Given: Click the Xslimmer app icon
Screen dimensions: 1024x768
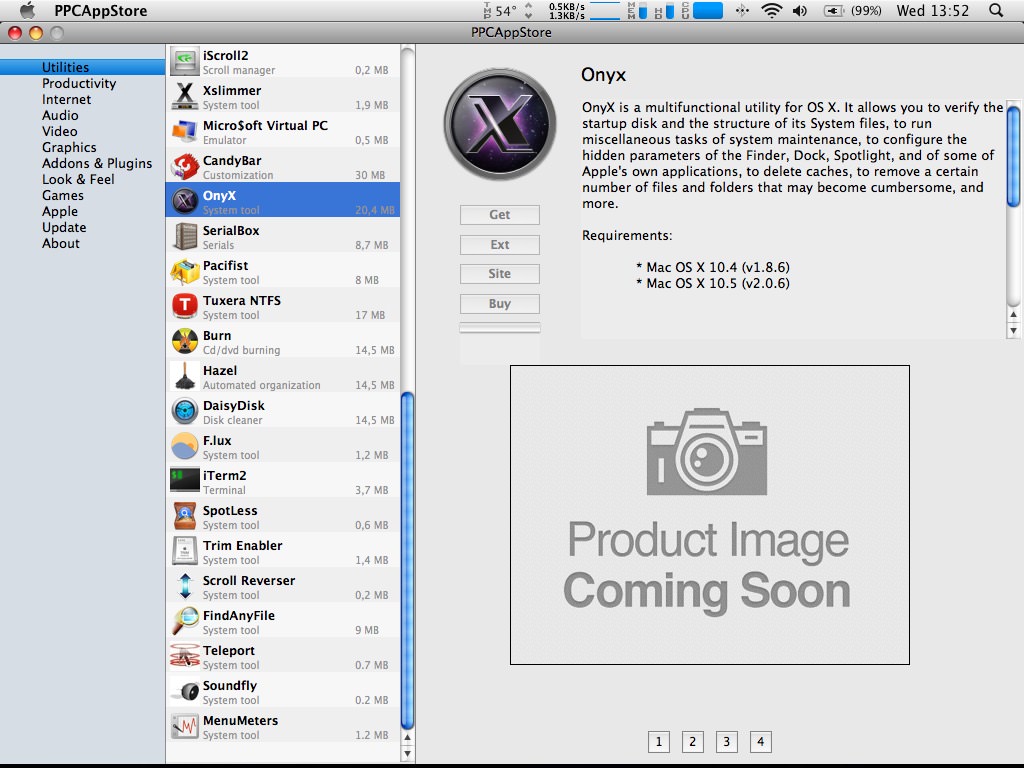Looking at the screenshot, I should coord(185,97).
